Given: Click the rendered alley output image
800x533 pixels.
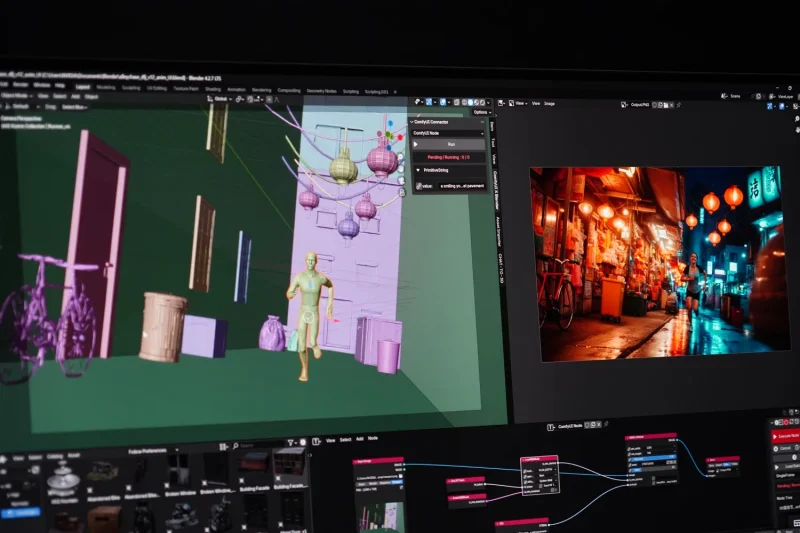Looking at the screenshot, I should (x=660, y=262).
